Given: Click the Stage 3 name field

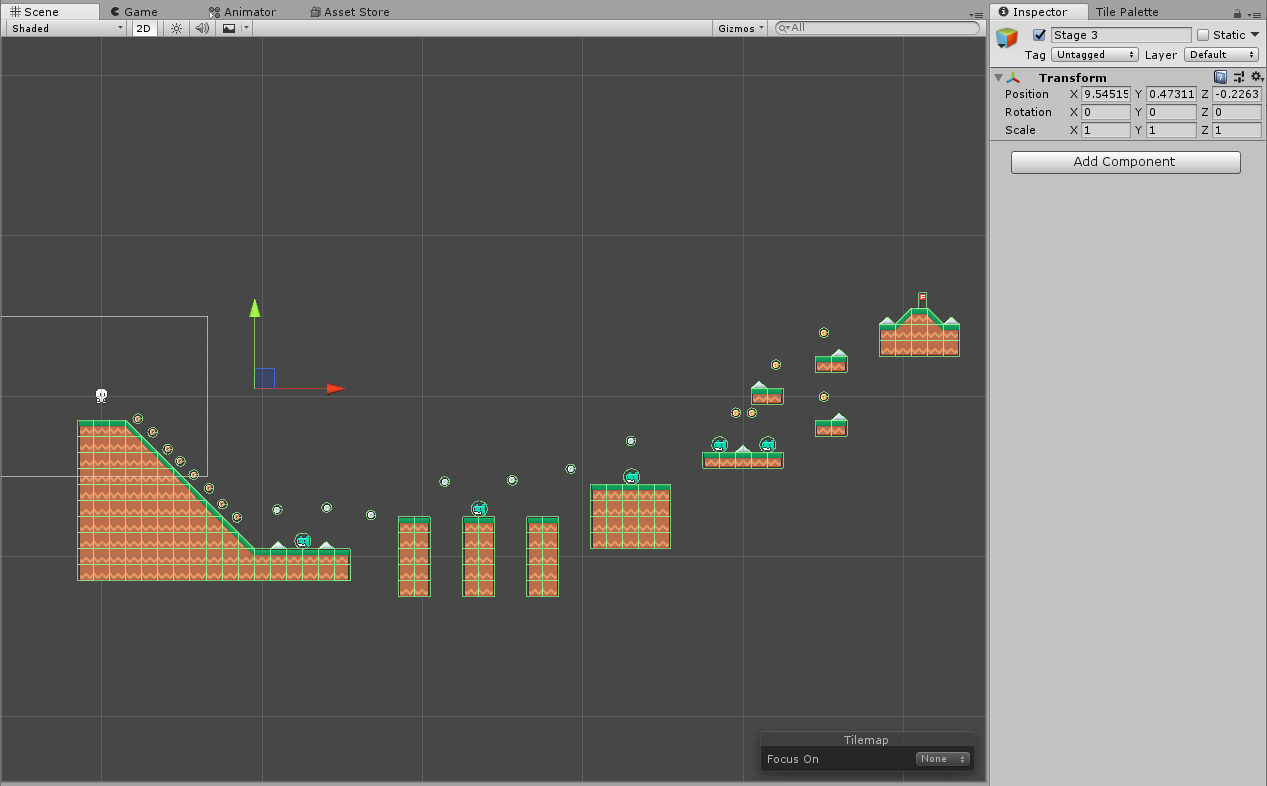Looking at the screenshot, I should 1121,35.
